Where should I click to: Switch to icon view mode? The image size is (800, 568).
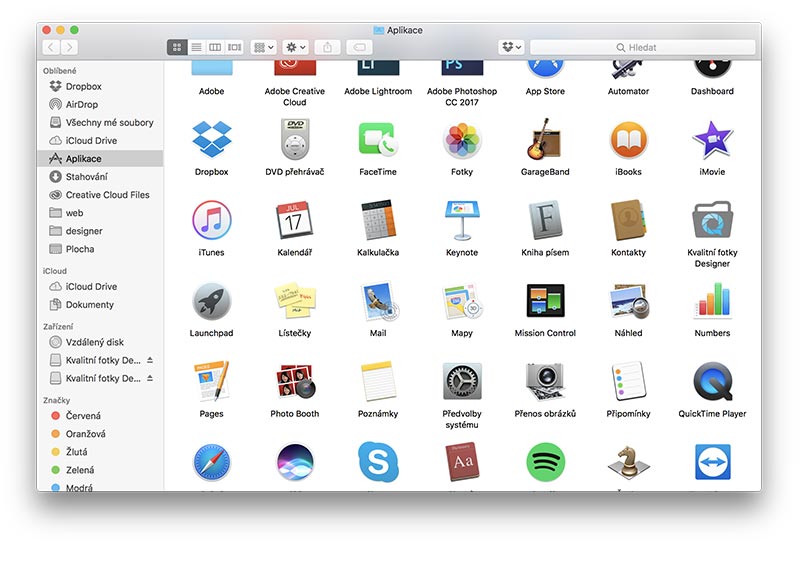click(177, 47)
